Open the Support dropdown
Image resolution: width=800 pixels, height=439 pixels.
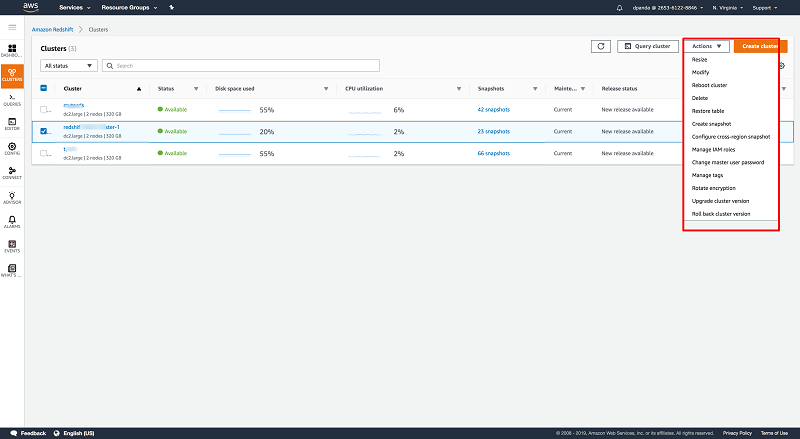coord(764,8)
